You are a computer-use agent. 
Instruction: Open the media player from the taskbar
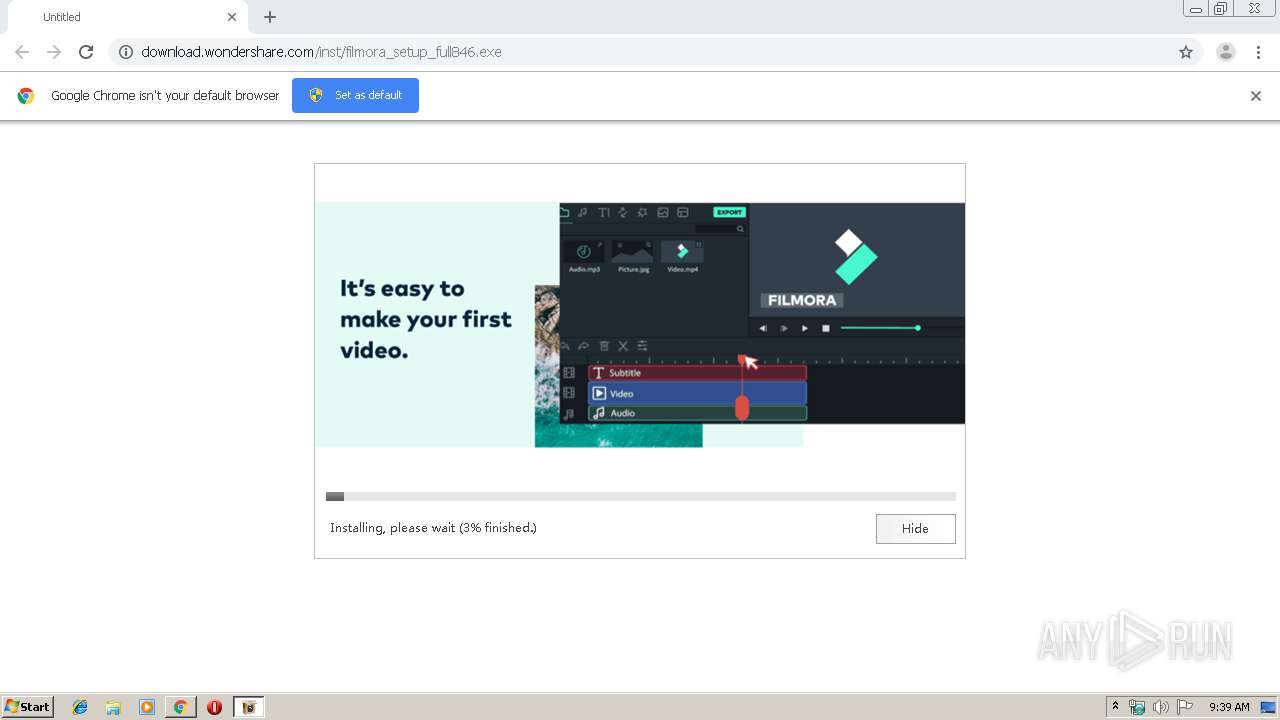(x=147, y=707)
